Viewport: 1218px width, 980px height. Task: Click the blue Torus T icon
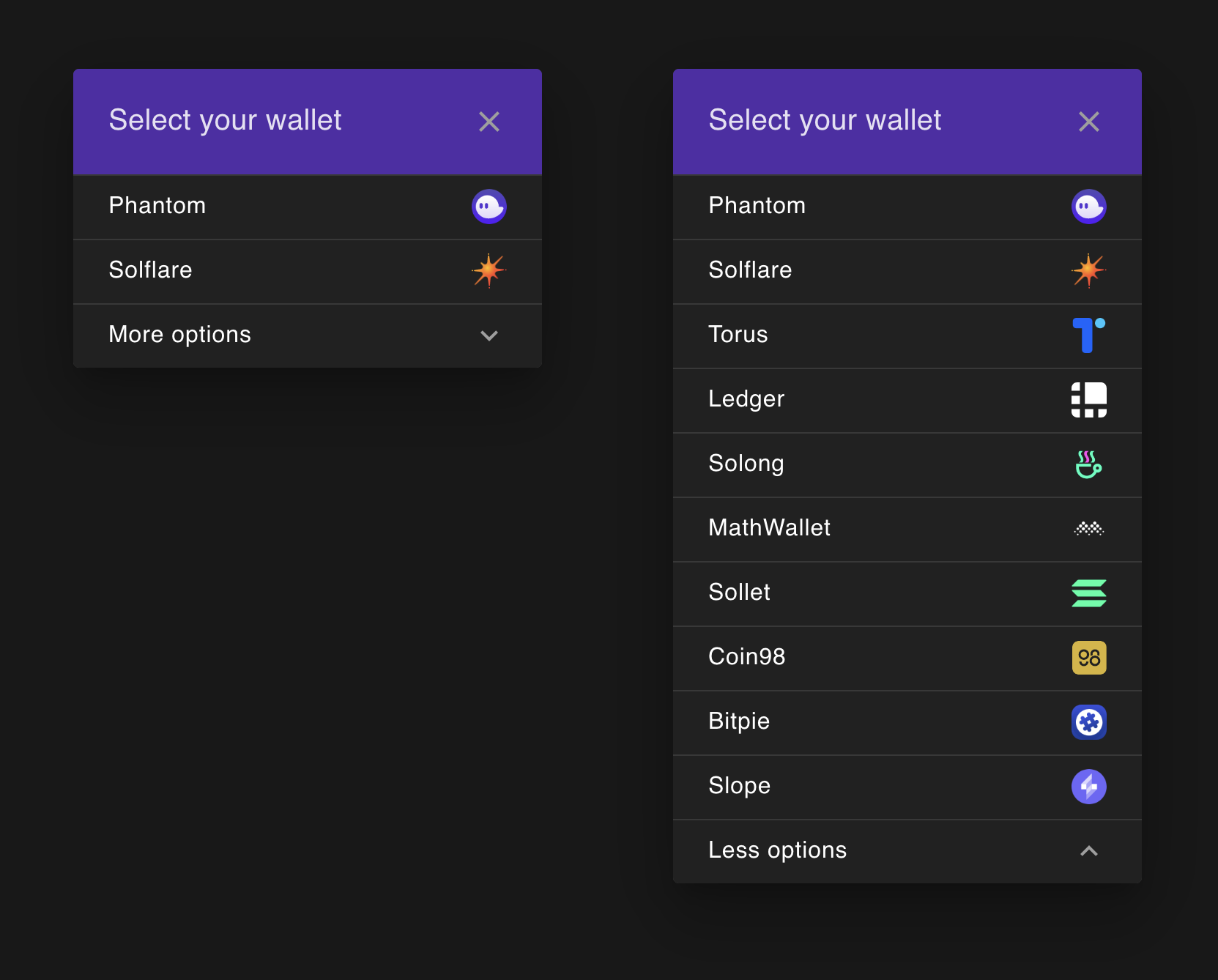tap(1089, 335)
